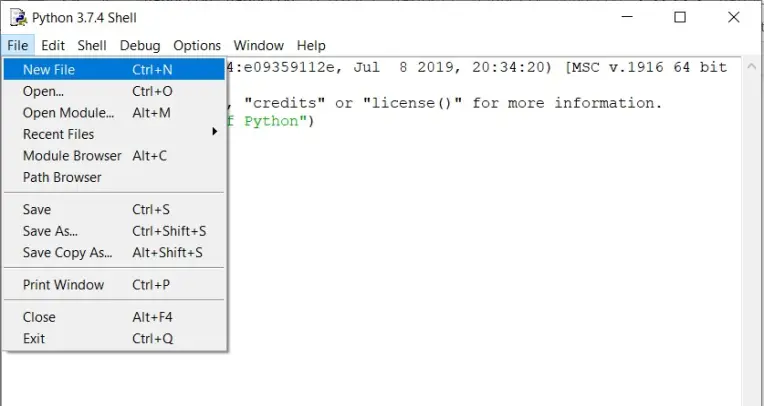The width and height of the screenshot is (764, 406).
Task: Click the "license()" text in shell
Action: (x=413, y=103)
